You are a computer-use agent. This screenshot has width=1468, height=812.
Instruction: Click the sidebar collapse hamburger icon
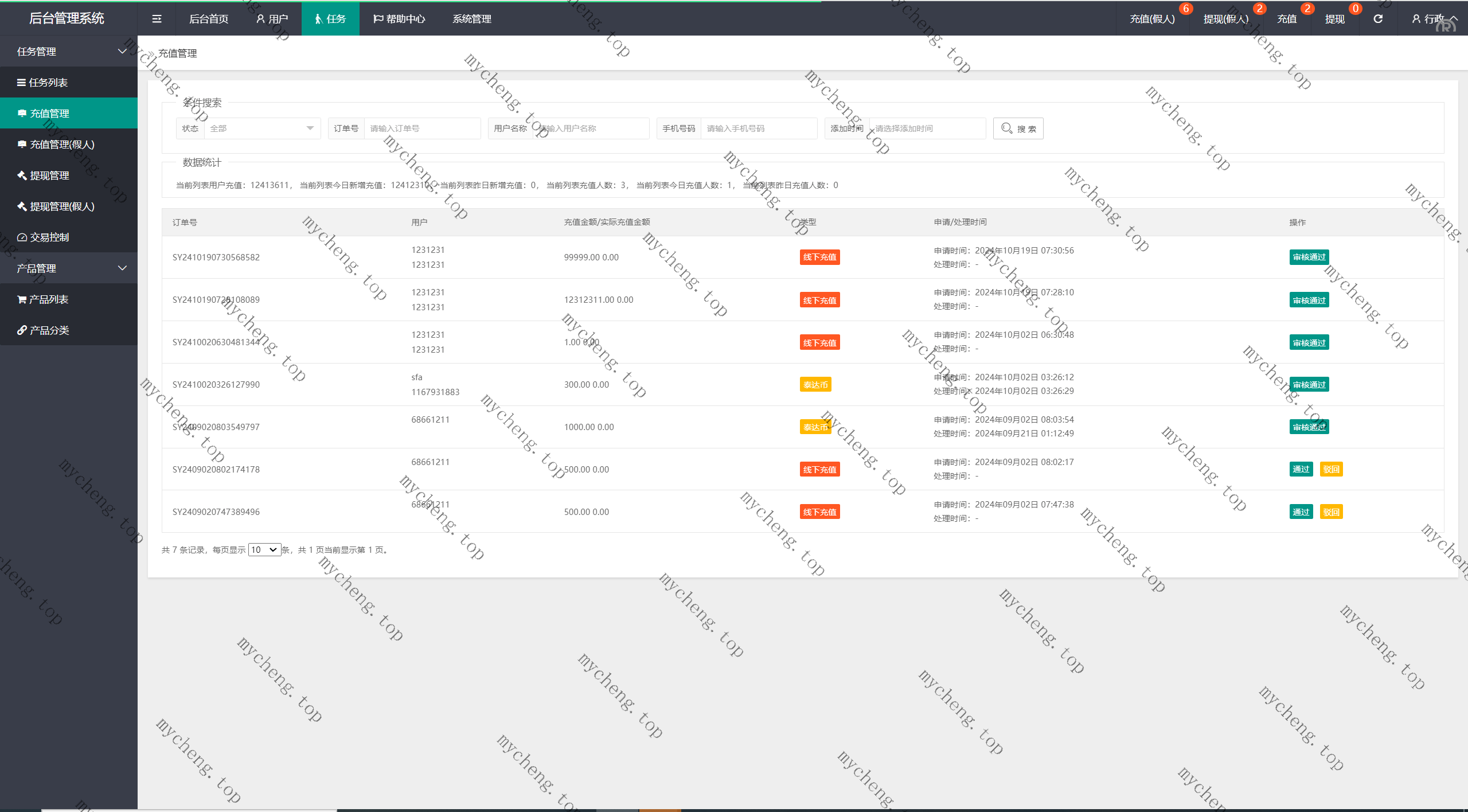click(157, 19)
